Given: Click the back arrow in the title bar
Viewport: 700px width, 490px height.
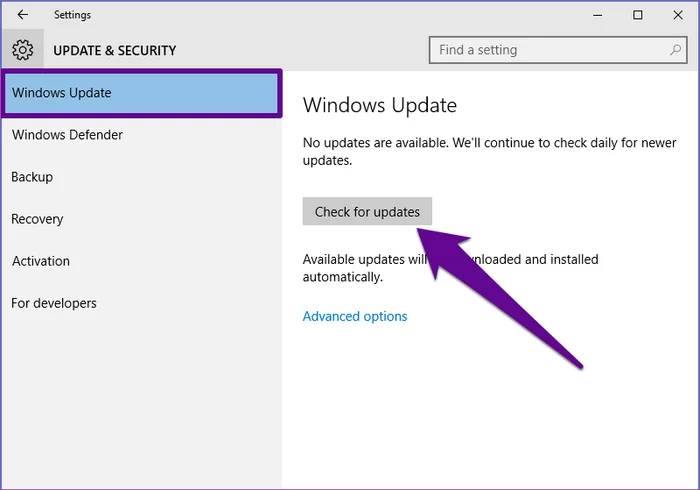Looking at the screenshot, I should point(22,15).
